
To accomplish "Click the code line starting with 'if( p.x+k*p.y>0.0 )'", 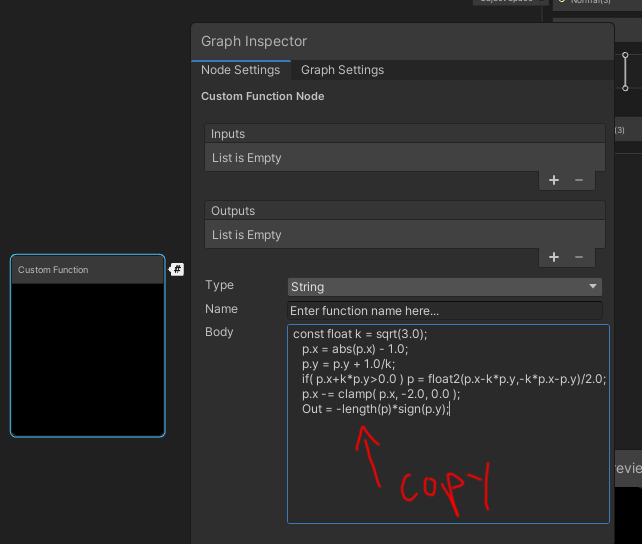I will [454, 379].
